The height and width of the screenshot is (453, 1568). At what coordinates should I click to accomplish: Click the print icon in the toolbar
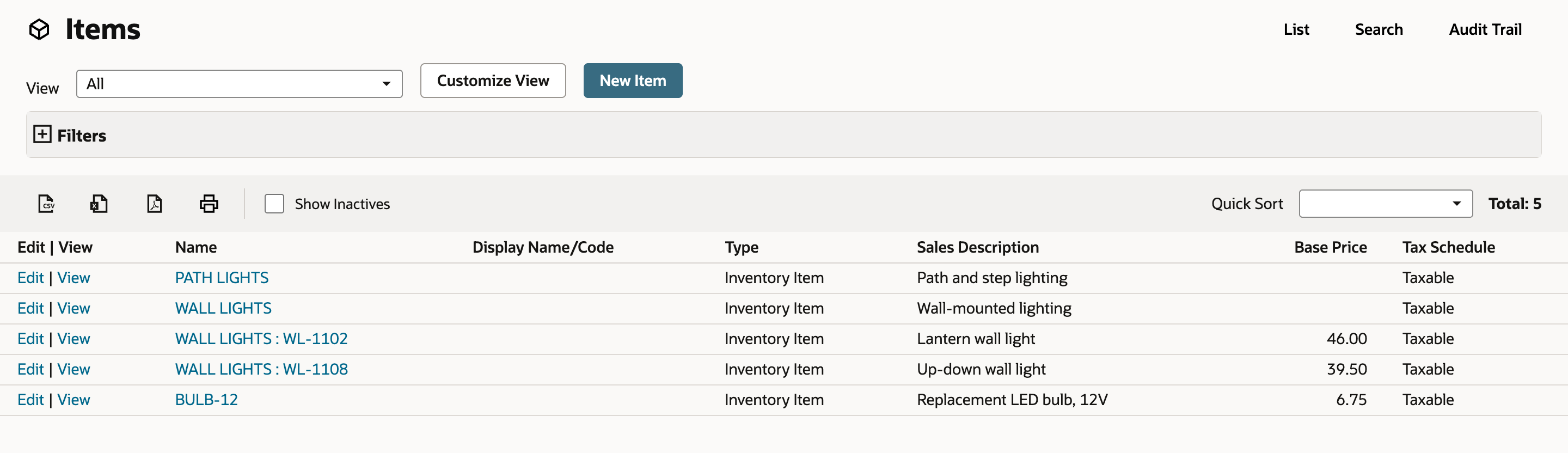click(x=209, y=204)
